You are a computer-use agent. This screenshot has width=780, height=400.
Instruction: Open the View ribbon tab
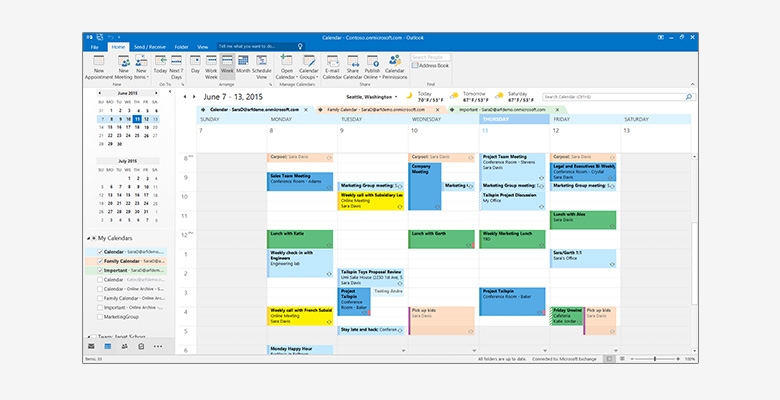202,47
